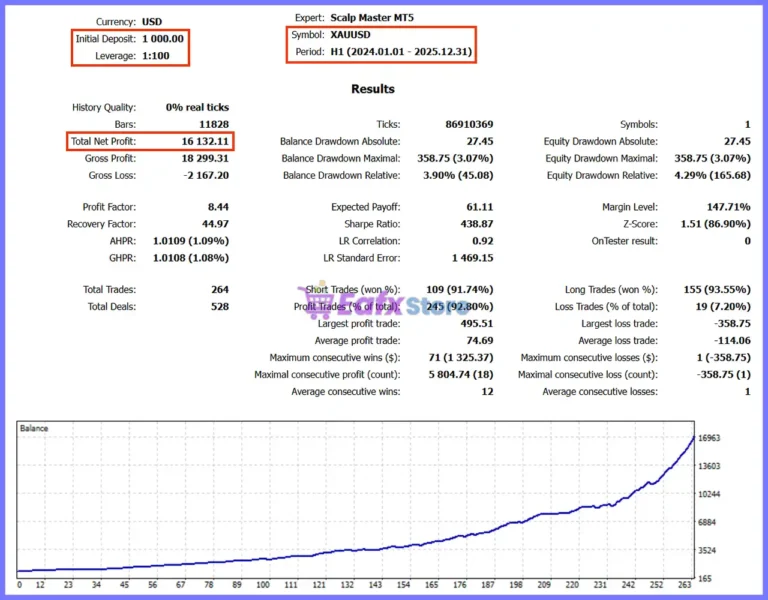
Task: Click the 16963 chart axis label
Action: (x=709, y=438)
